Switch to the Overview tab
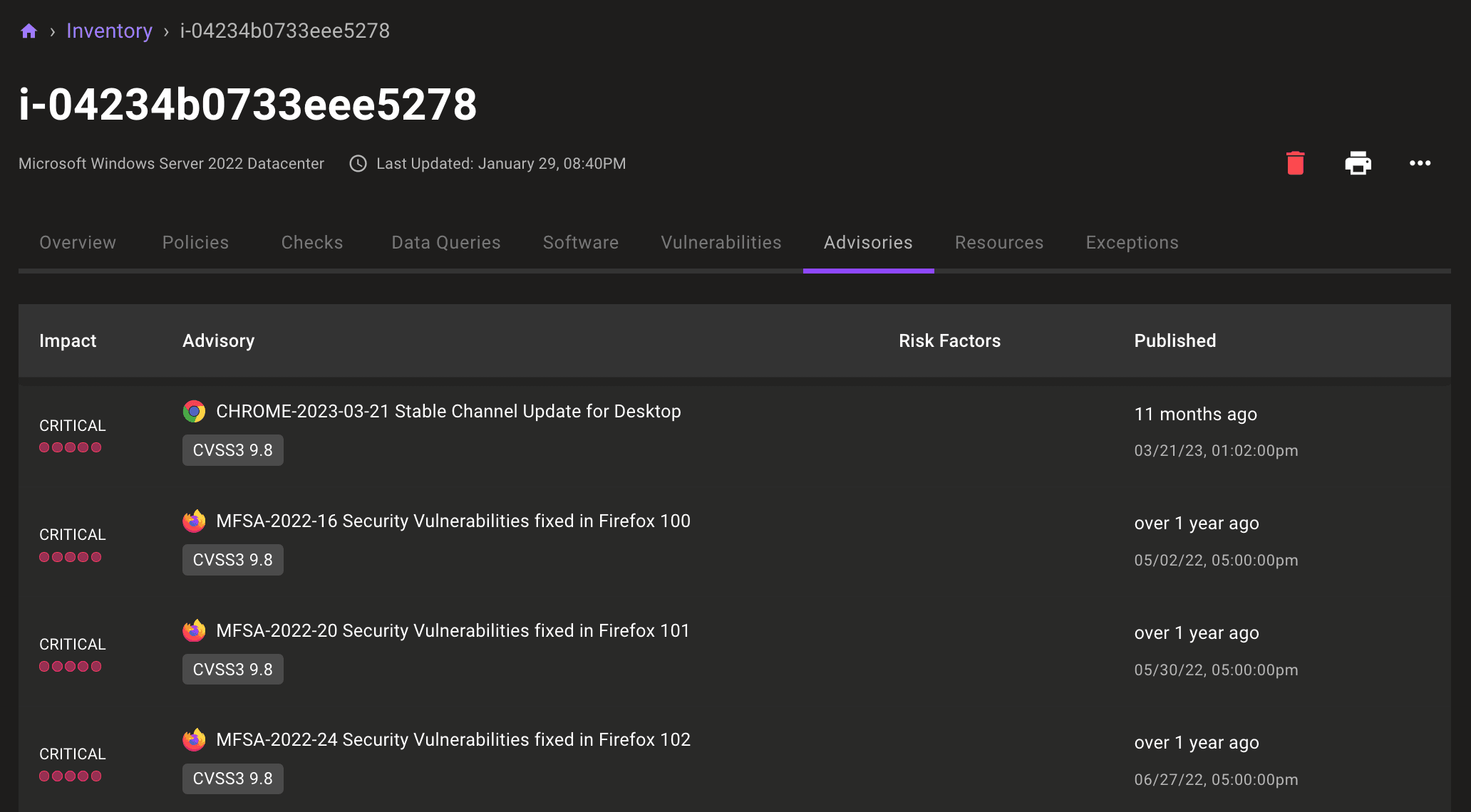 click(78, 242)
